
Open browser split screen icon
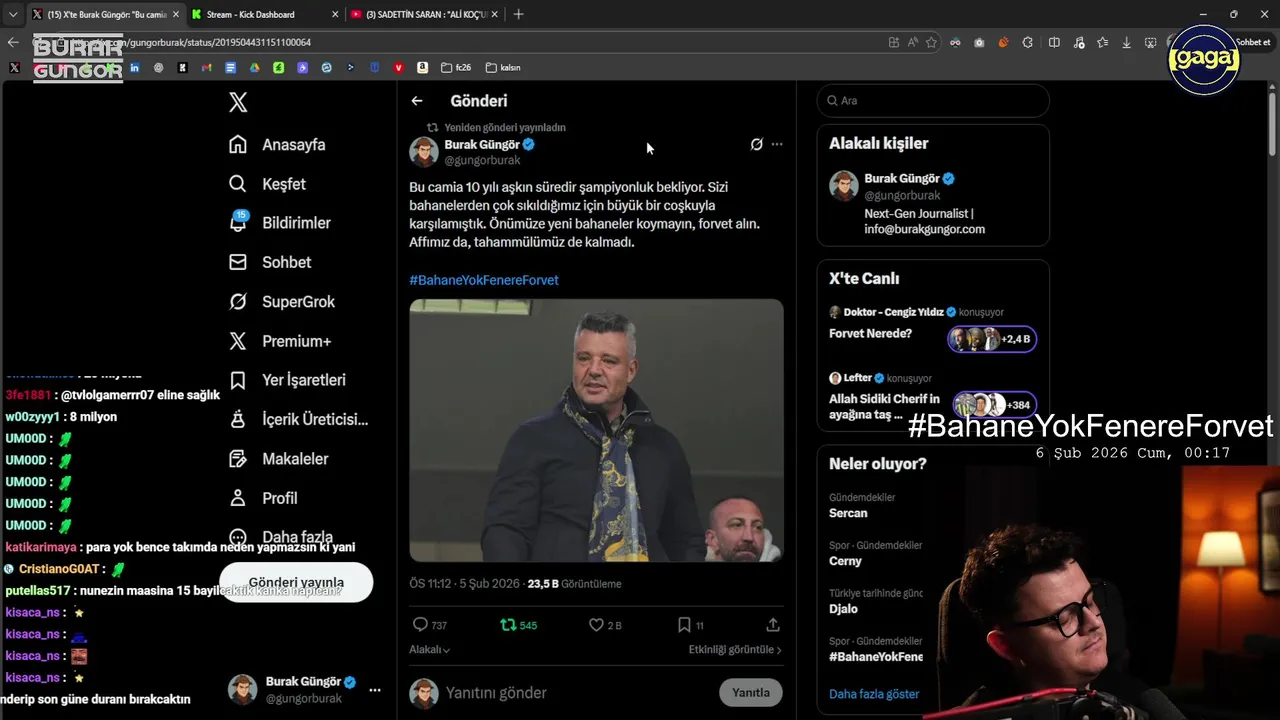tap(1054, 43)
